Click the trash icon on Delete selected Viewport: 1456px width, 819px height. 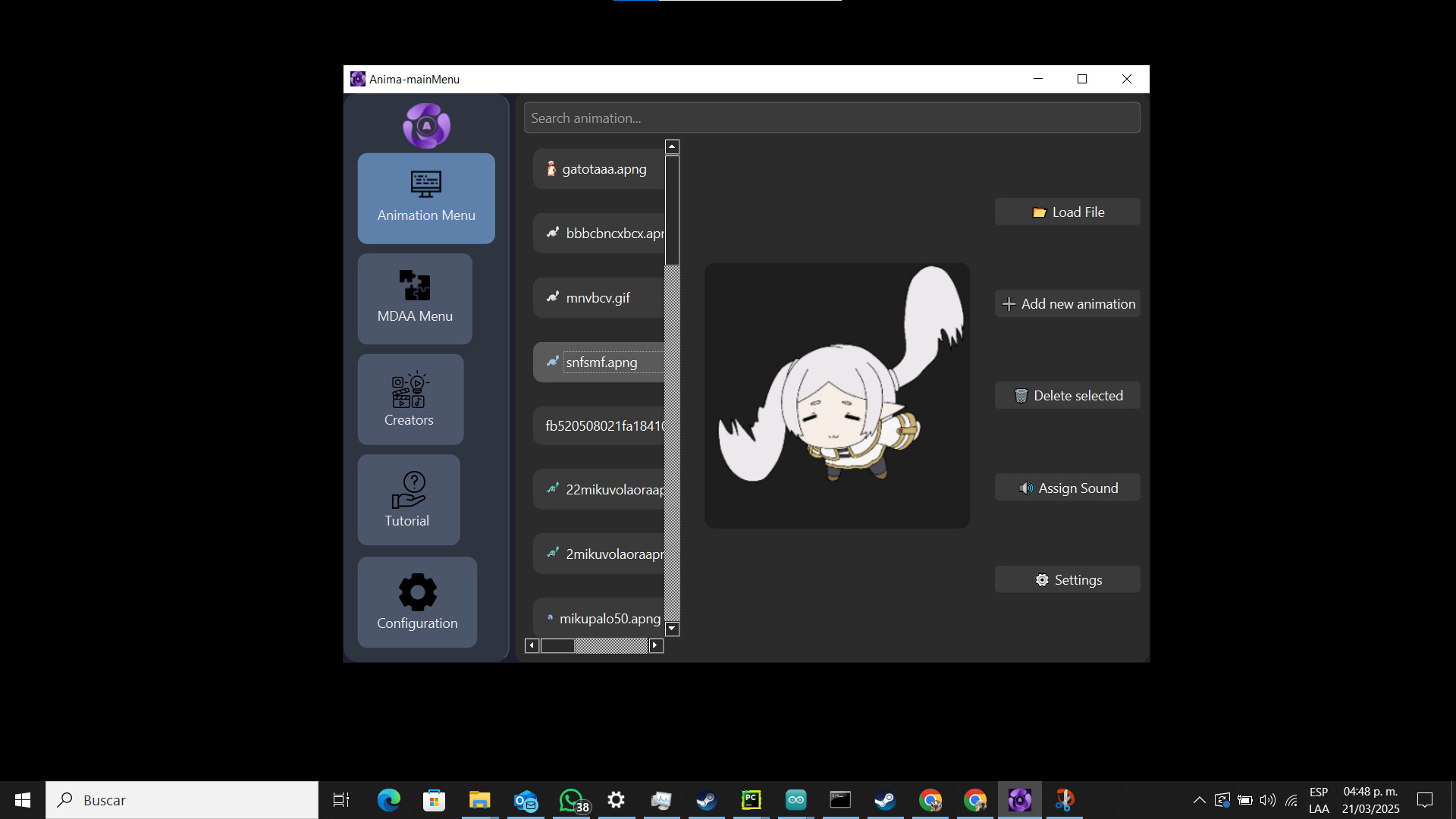tap(1023, 395)
